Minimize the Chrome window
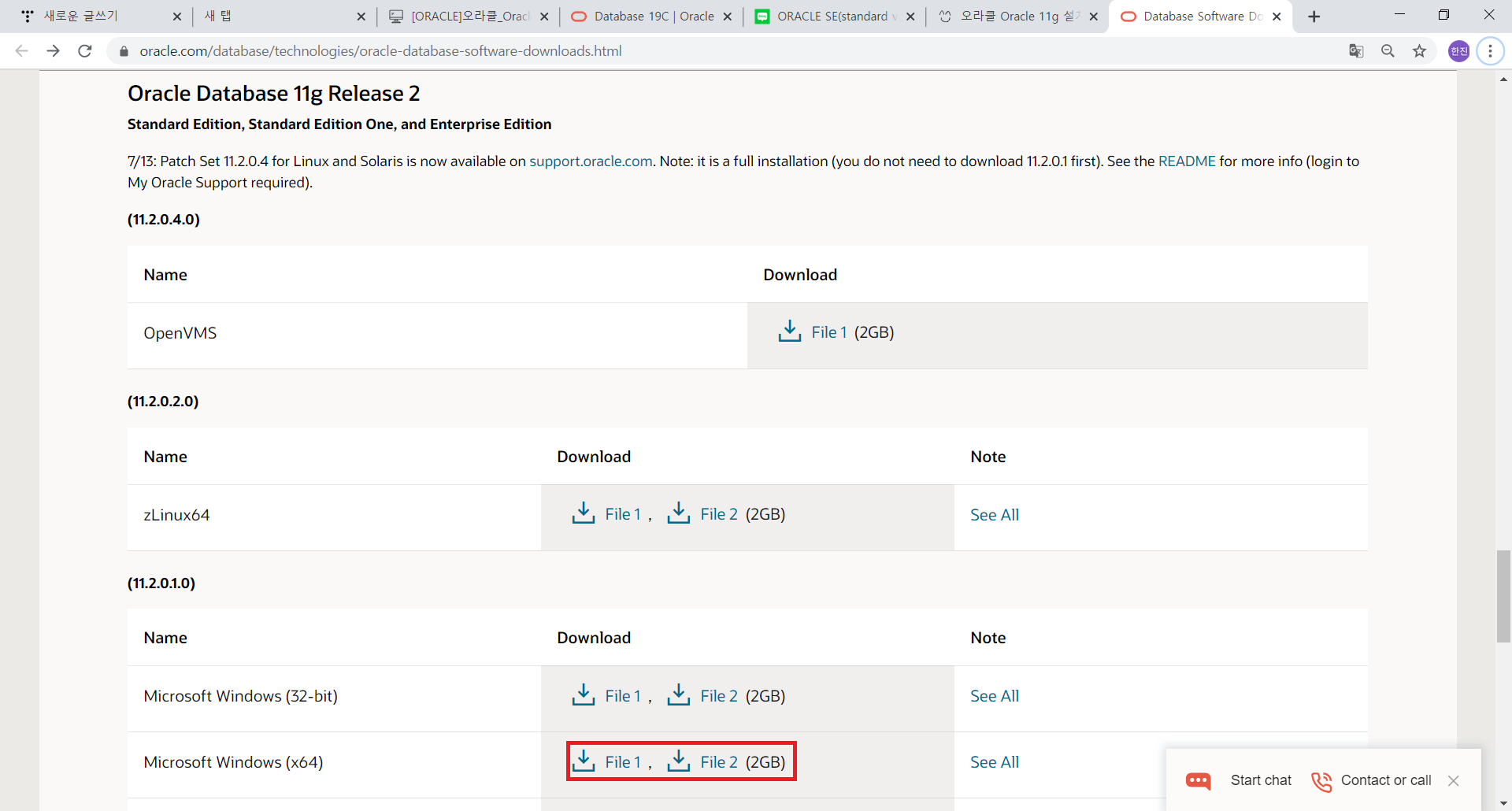Image resolution: width=1512 pixels, height=811 pixels. (x=1399, y=15)
